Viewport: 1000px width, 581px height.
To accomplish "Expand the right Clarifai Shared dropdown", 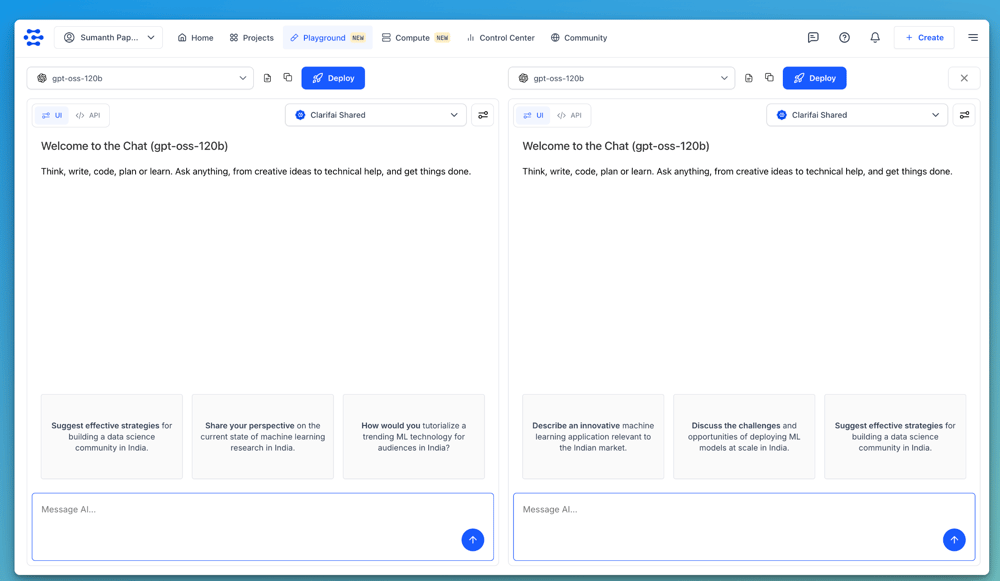I will 857,115.
